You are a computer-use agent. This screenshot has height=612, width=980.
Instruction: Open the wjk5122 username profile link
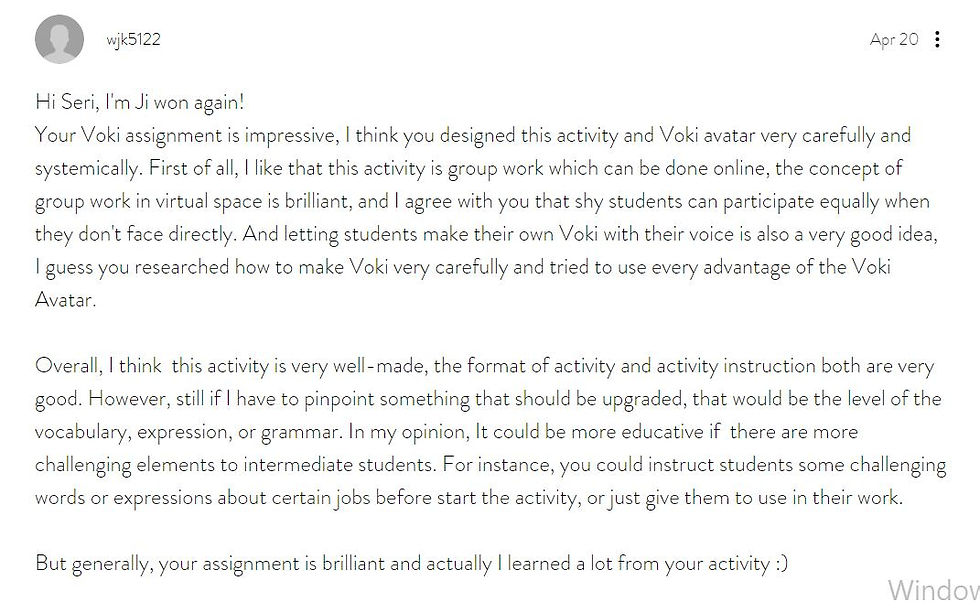pos(133,40)
